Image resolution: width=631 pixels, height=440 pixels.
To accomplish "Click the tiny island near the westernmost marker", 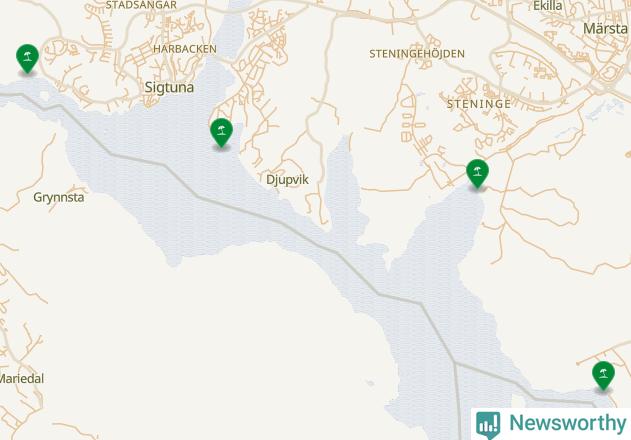I will (x=44, y=96).
